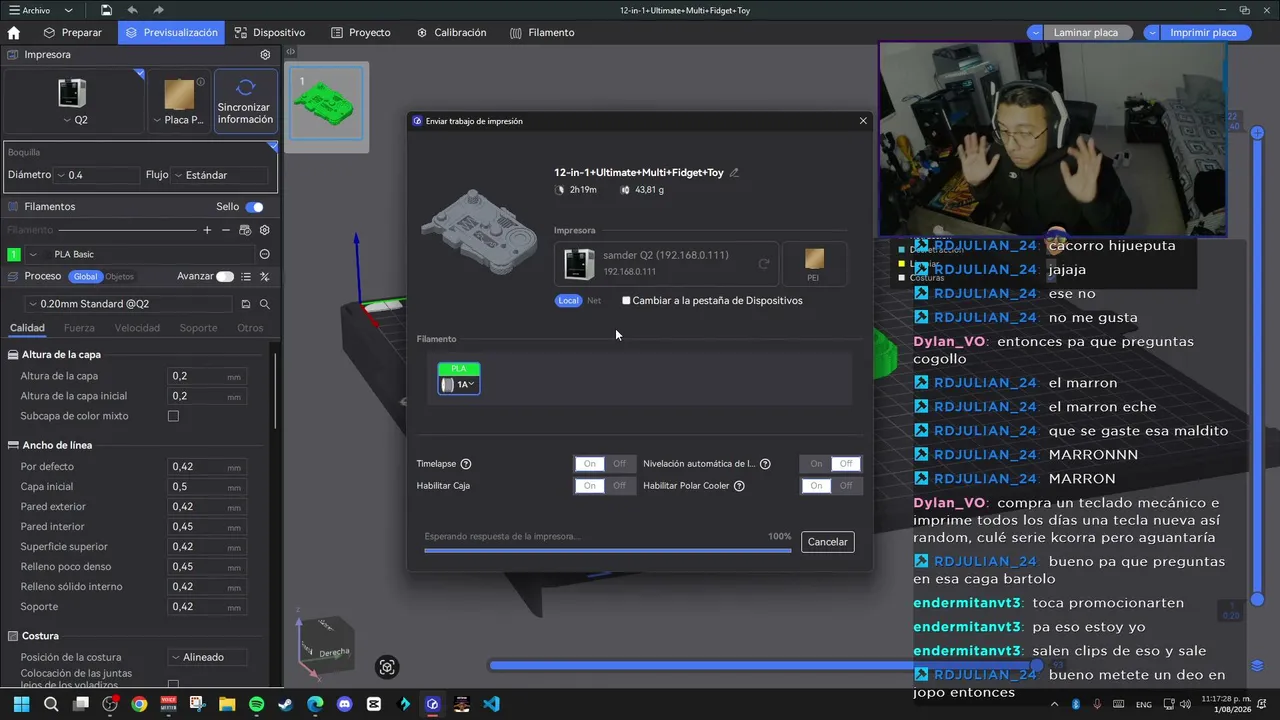The width and height of the screenshot is (1280, 720).
Task: Collapse the sidebar with the arrows icon
Action: [290, 52]
